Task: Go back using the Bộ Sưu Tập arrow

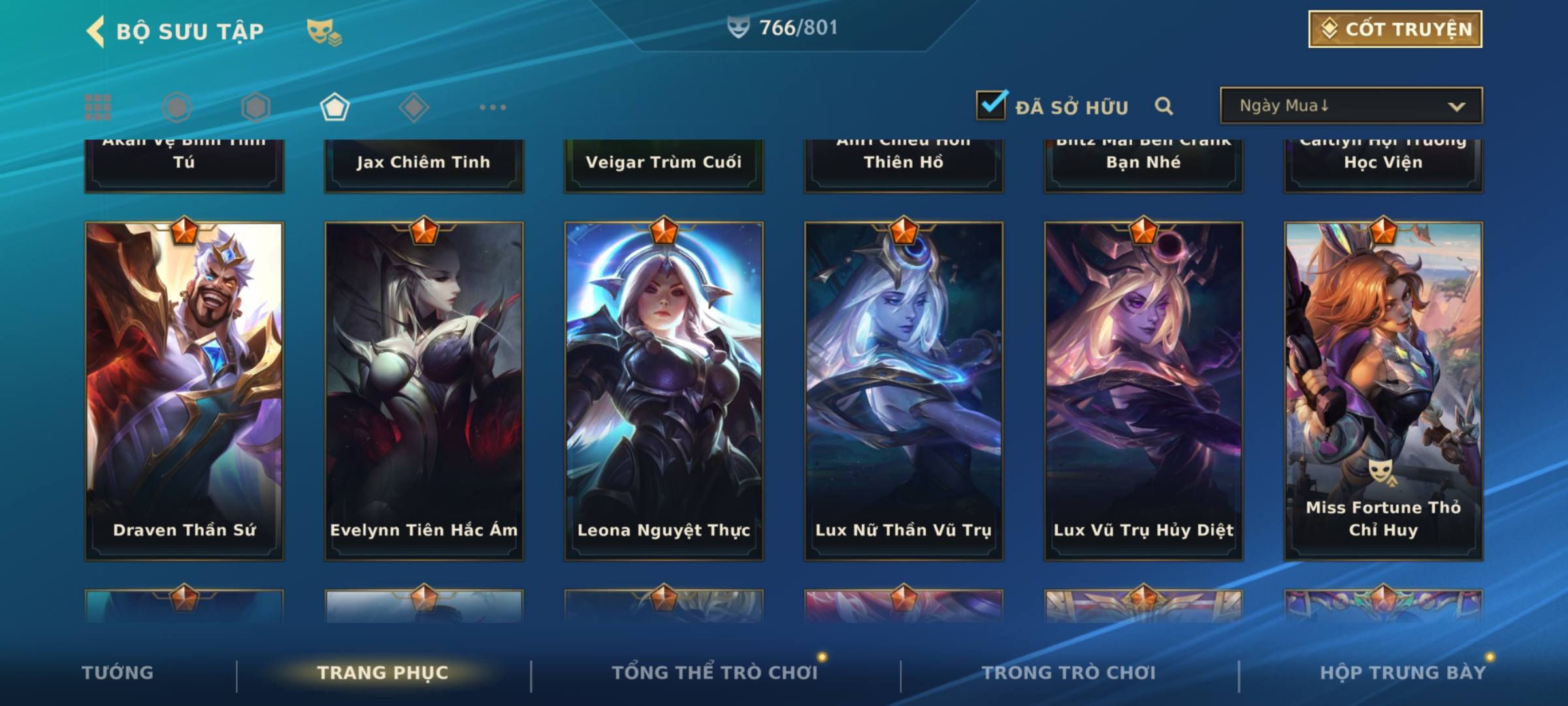Action: 95,31
